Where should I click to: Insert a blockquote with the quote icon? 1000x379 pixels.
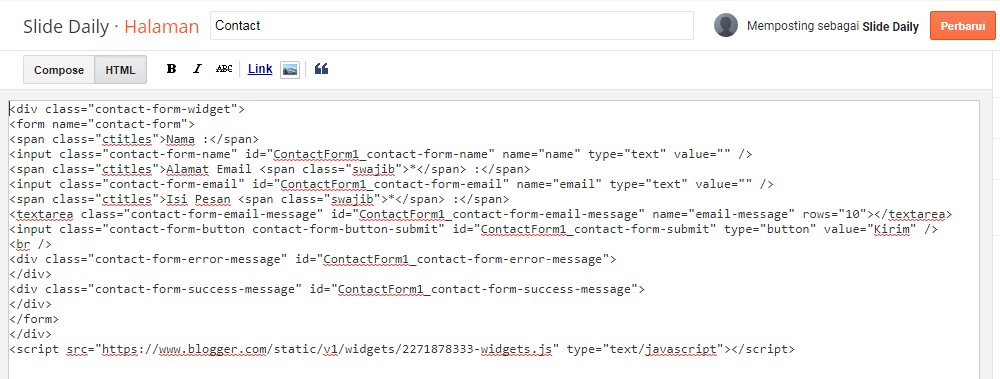[x=321, y=69]
